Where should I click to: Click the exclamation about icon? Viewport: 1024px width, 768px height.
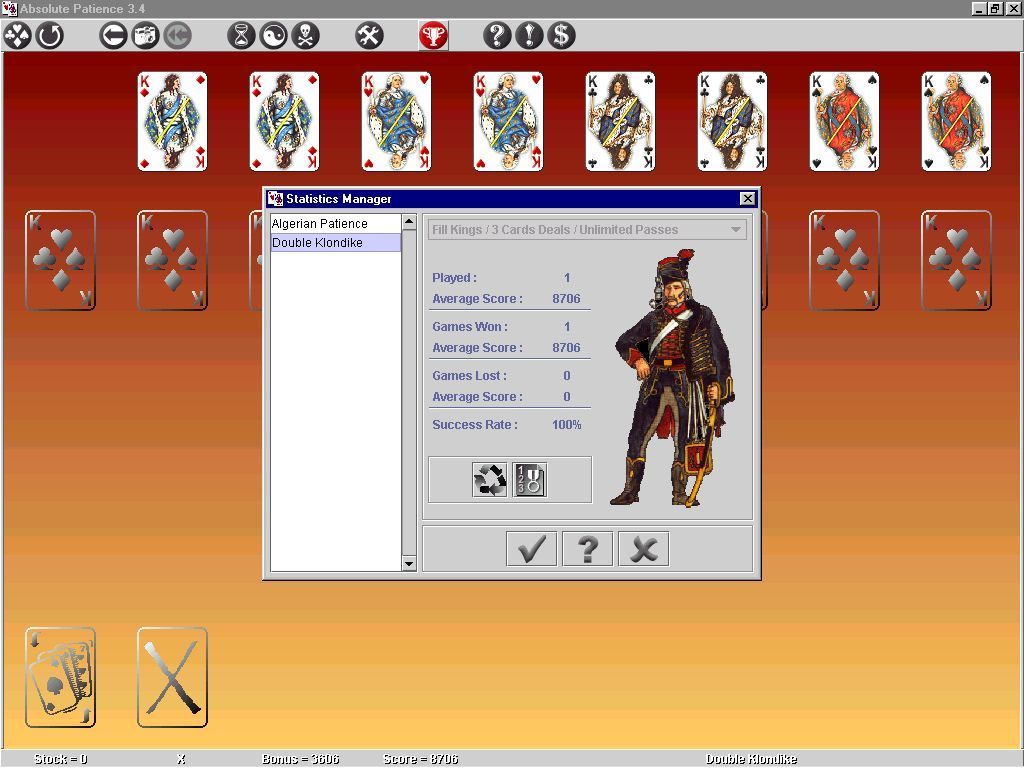[528, 36]
